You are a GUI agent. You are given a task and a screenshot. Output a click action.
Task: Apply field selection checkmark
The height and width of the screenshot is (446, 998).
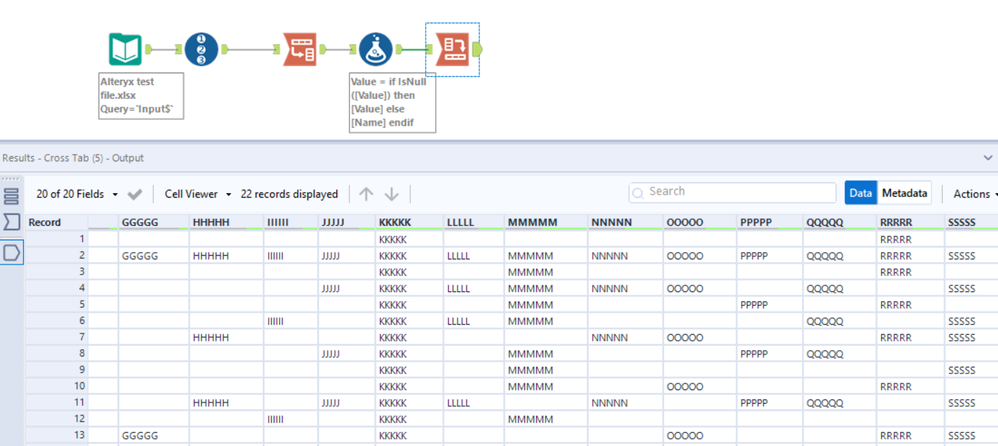[x=135, y=195]
